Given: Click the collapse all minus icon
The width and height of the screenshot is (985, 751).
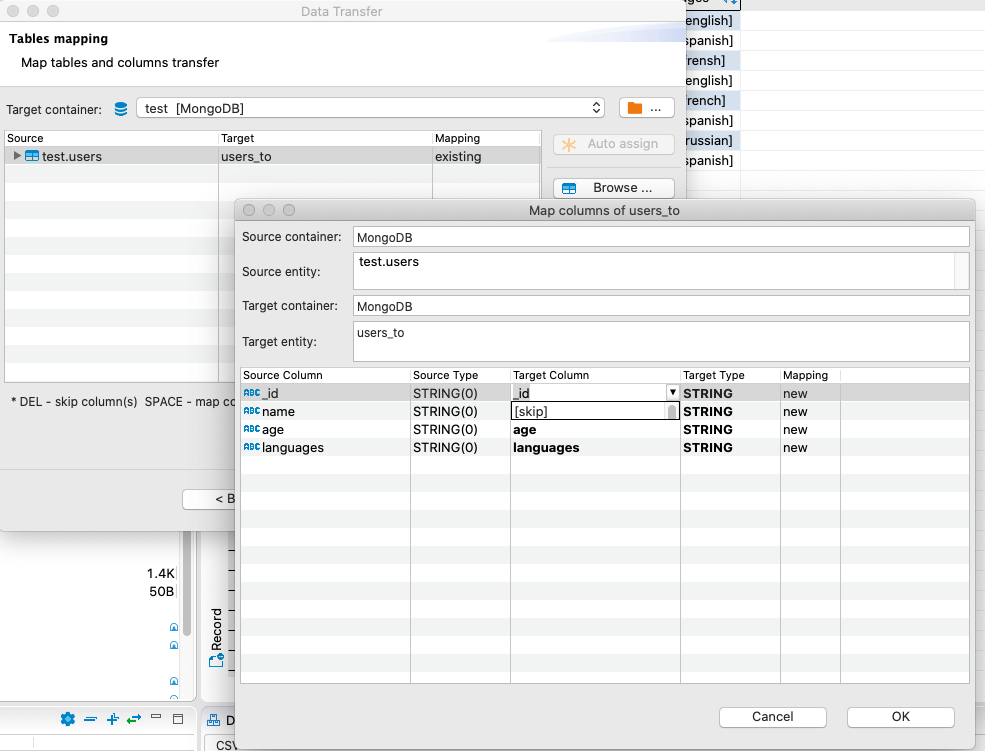Looking at the screenshot, I should 90,719.
